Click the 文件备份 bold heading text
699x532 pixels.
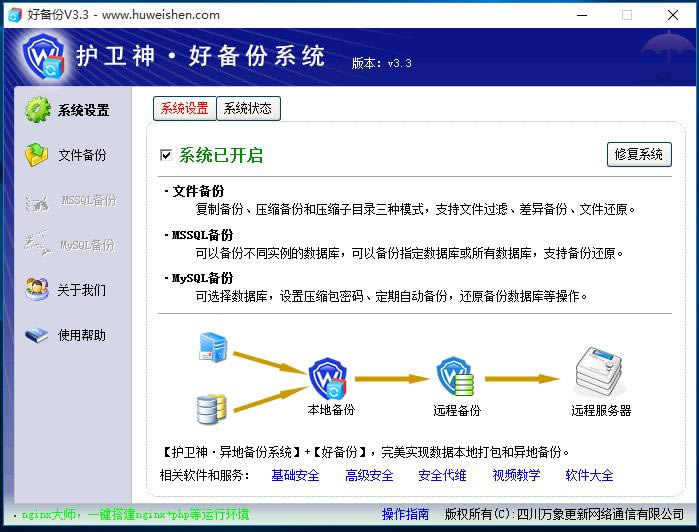pyautogui.click(x=198, y=191)
